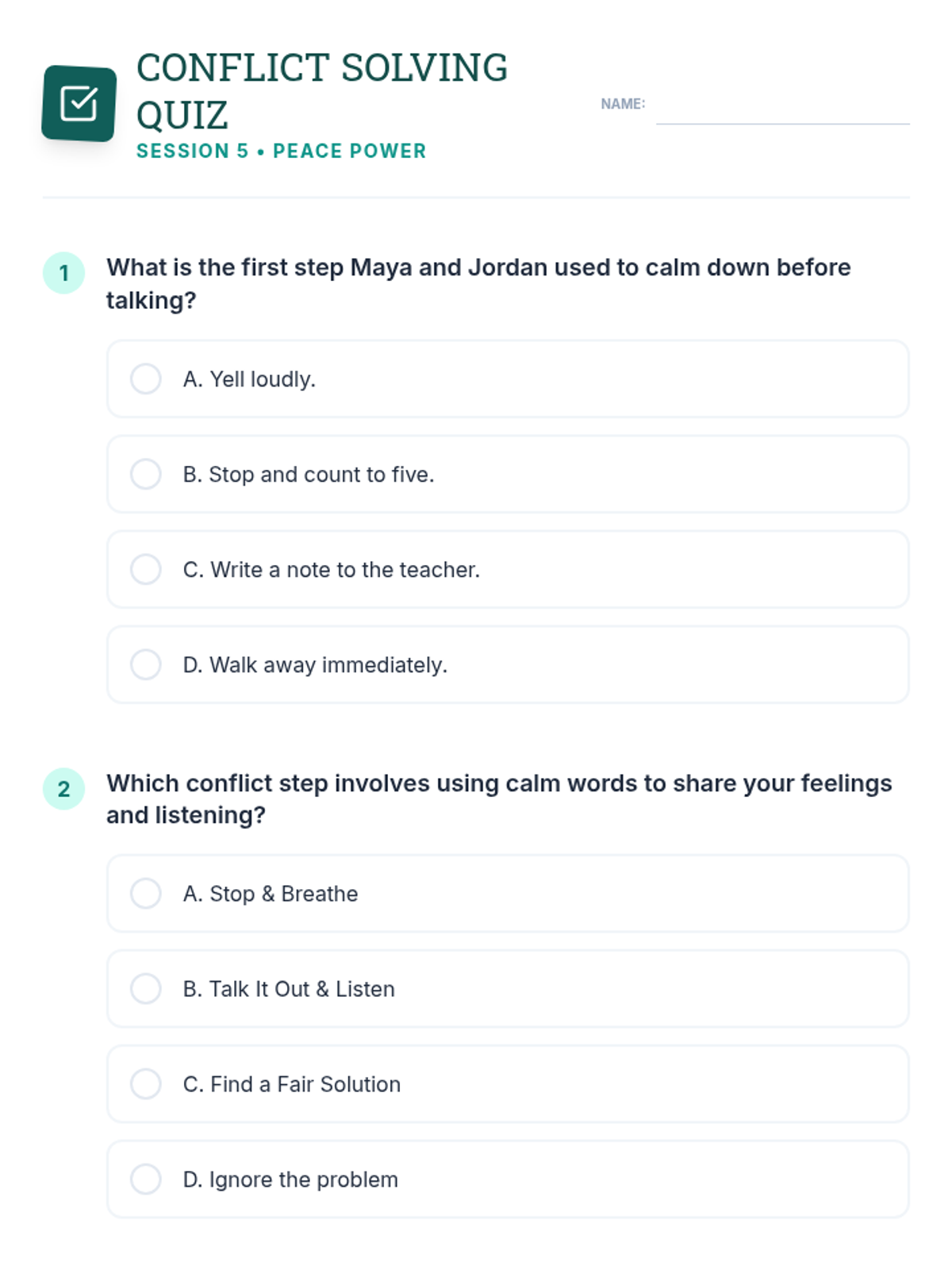
Task: Choose 'Talk It Out & Listen' radio
Action: point(146,988)
